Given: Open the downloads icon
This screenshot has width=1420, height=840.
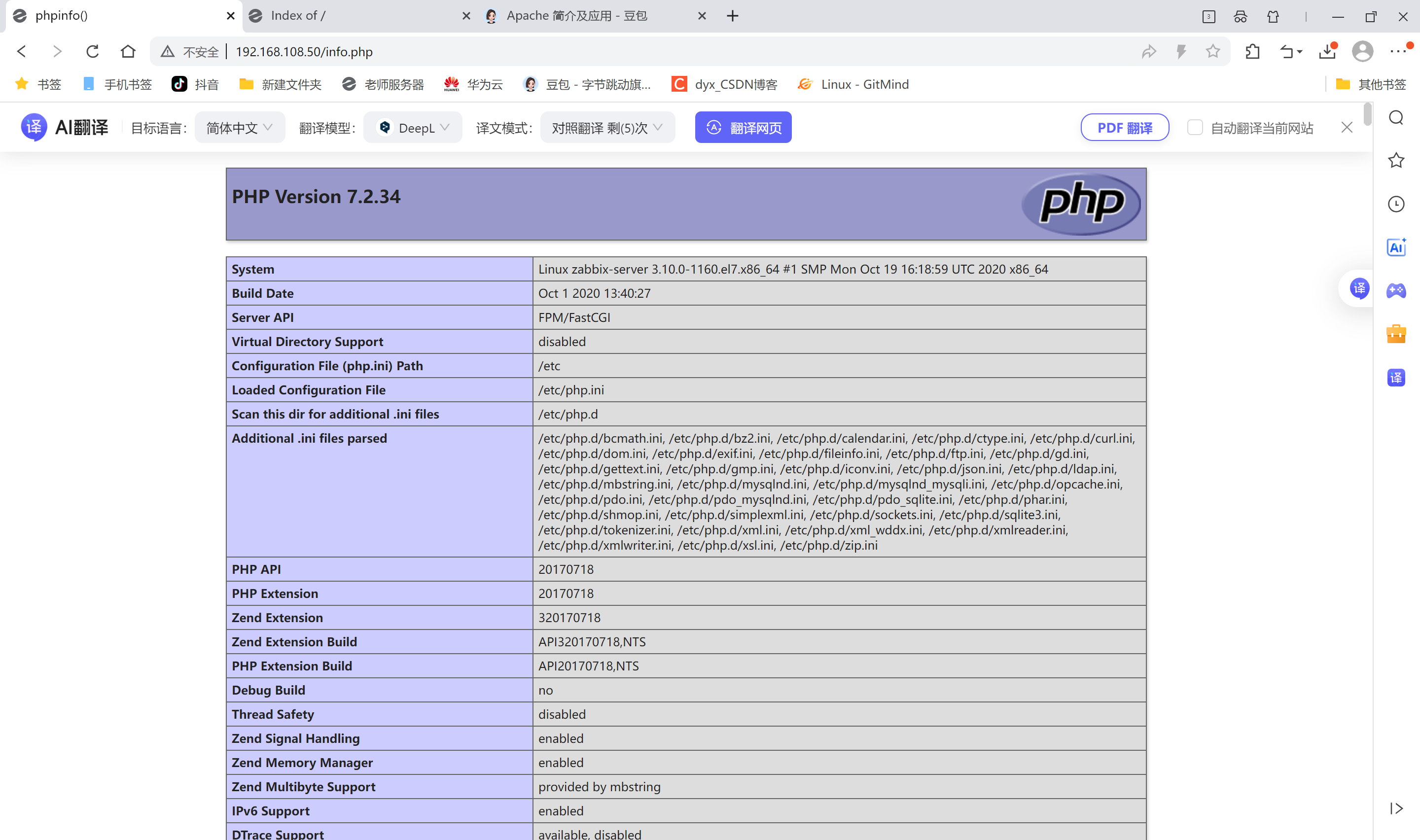Looking at the screenshot, I should pos(1327,51).
